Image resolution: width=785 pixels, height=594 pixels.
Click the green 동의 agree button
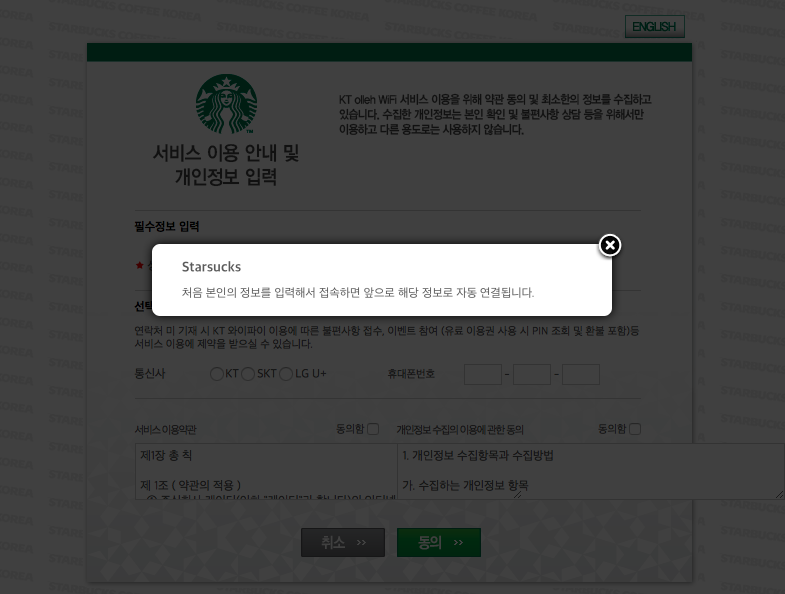click(x=439, y=542)
